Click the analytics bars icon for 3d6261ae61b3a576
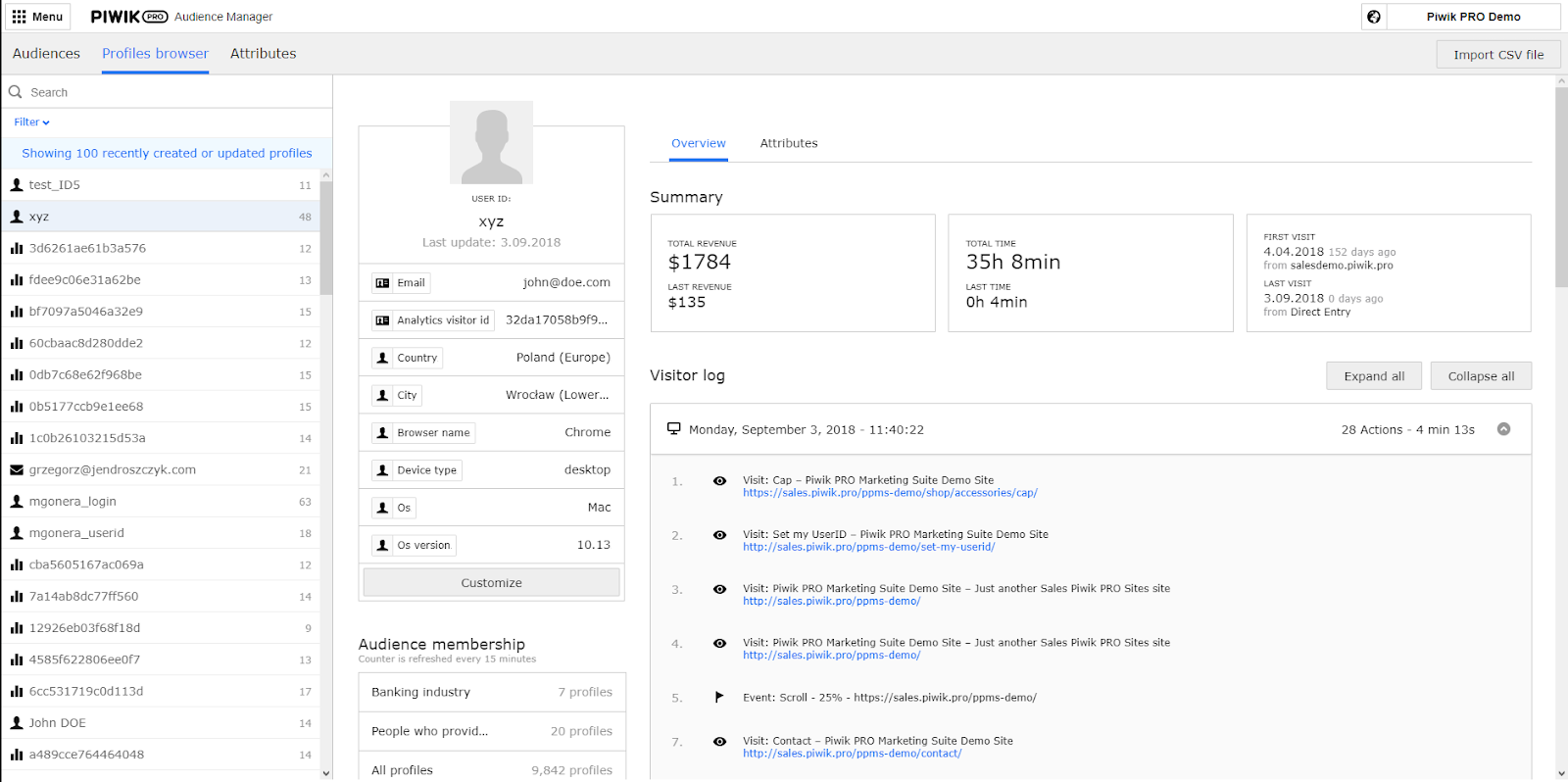The image size is (1568, 782). pos(17,249)
